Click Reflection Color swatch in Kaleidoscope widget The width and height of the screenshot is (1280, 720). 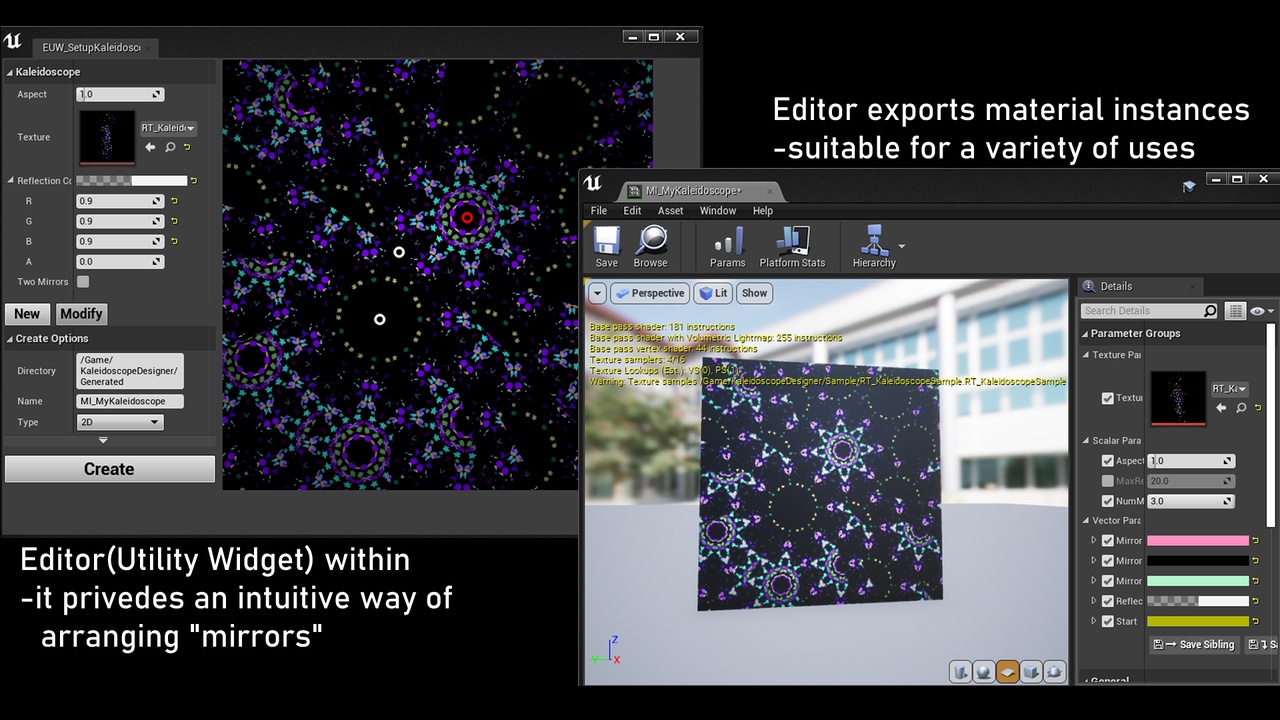(x=132, y=181)
